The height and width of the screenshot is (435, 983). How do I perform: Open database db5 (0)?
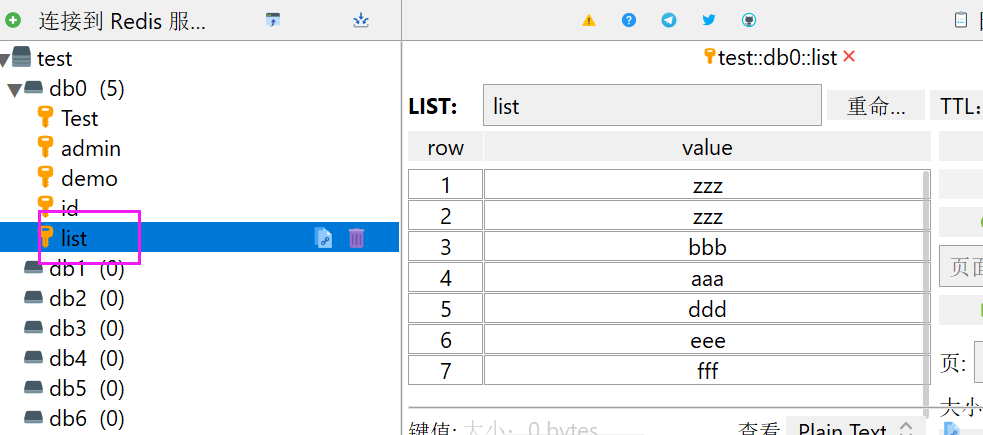coord(87,389)
